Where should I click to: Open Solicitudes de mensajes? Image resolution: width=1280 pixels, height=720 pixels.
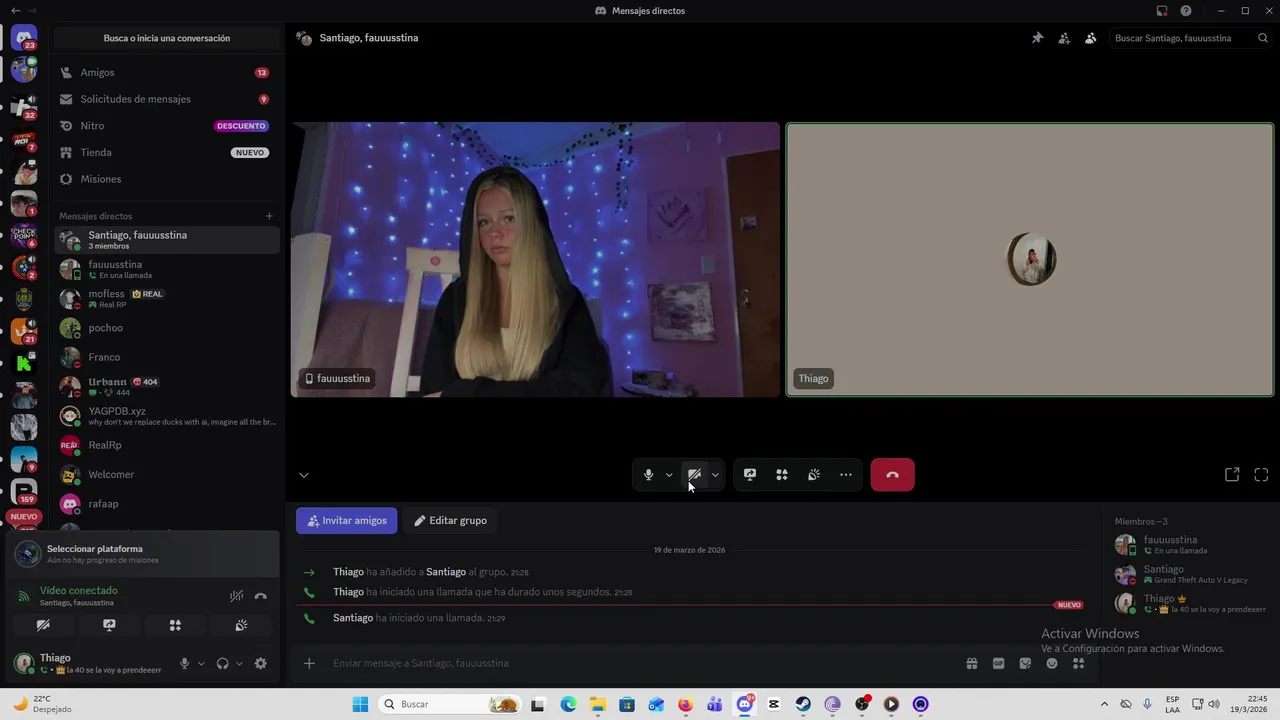(166, 99)
